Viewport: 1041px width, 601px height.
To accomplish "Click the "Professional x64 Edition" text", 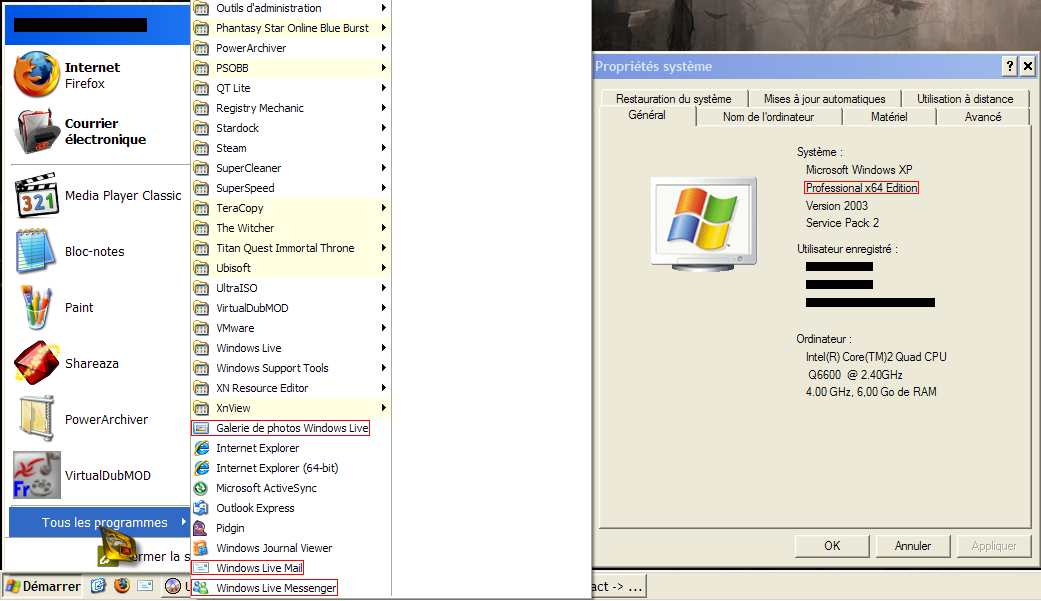I will tap(862, 188).
